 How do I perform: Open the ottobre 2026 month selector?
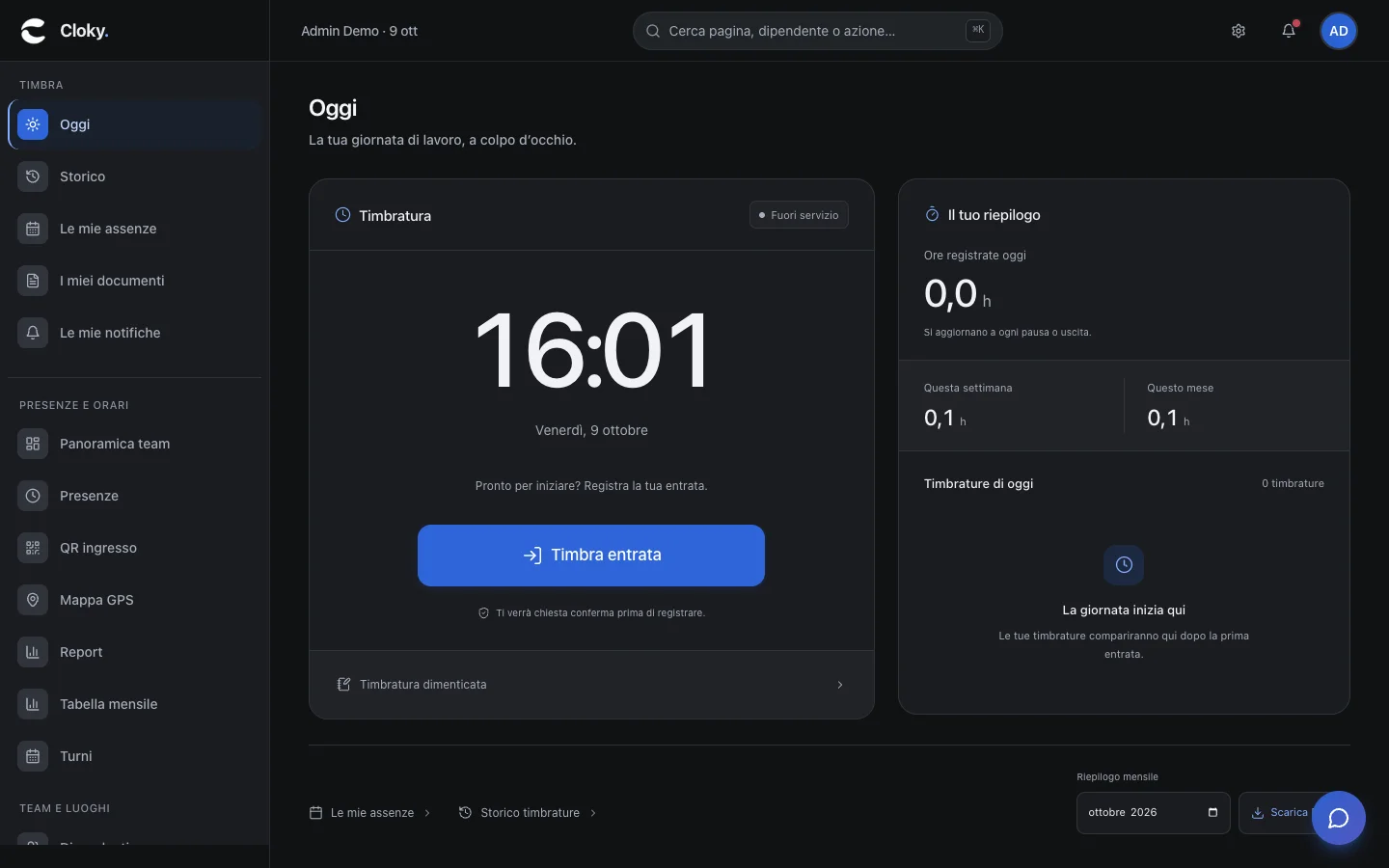(1153, 812)
